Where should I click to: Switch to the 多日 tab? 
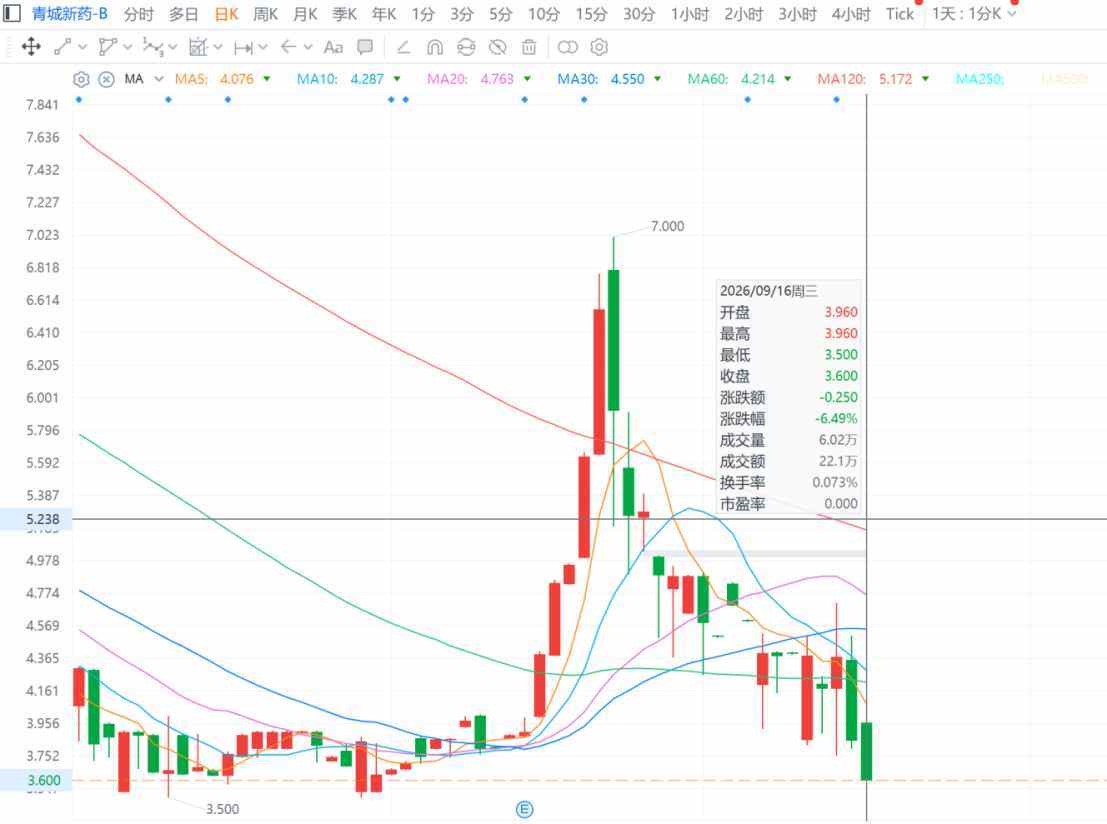pyautogui.click(x=184, y=14)
